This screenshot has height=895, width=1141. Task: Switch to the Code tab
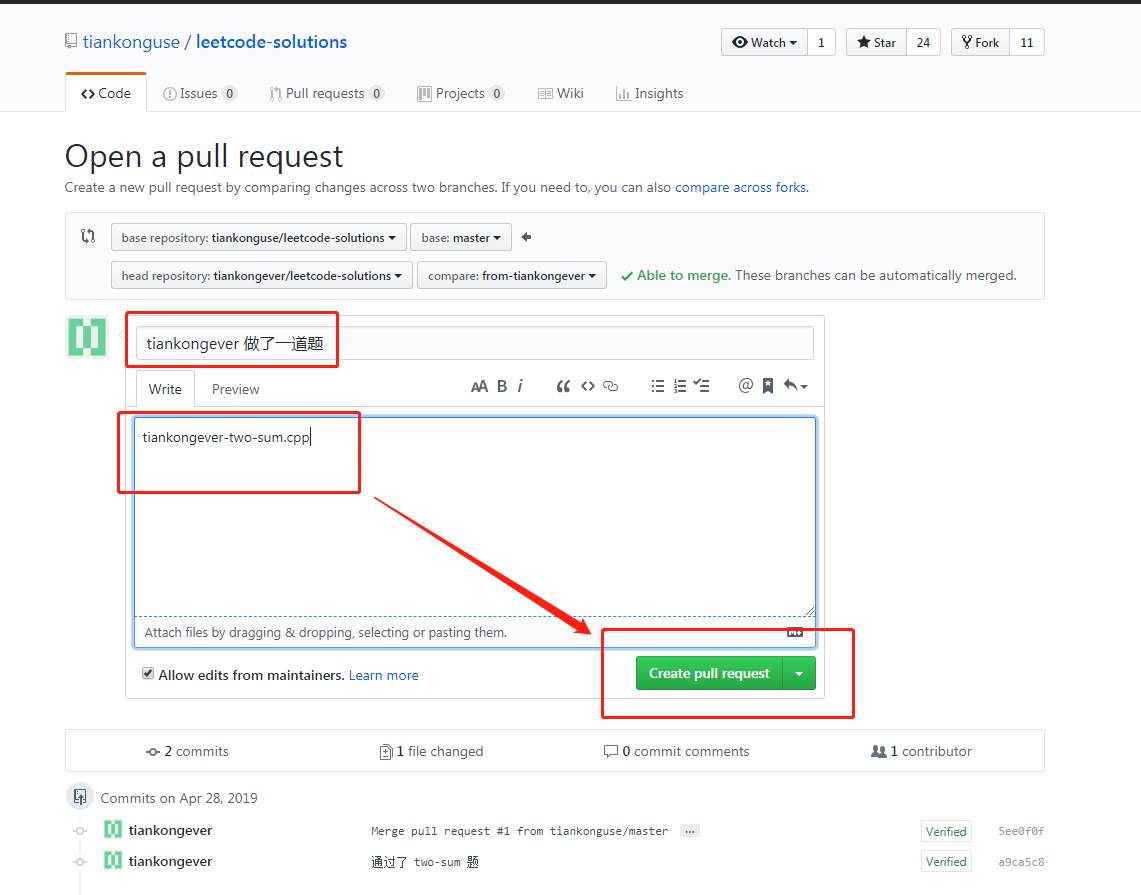[x=106, y=93]
